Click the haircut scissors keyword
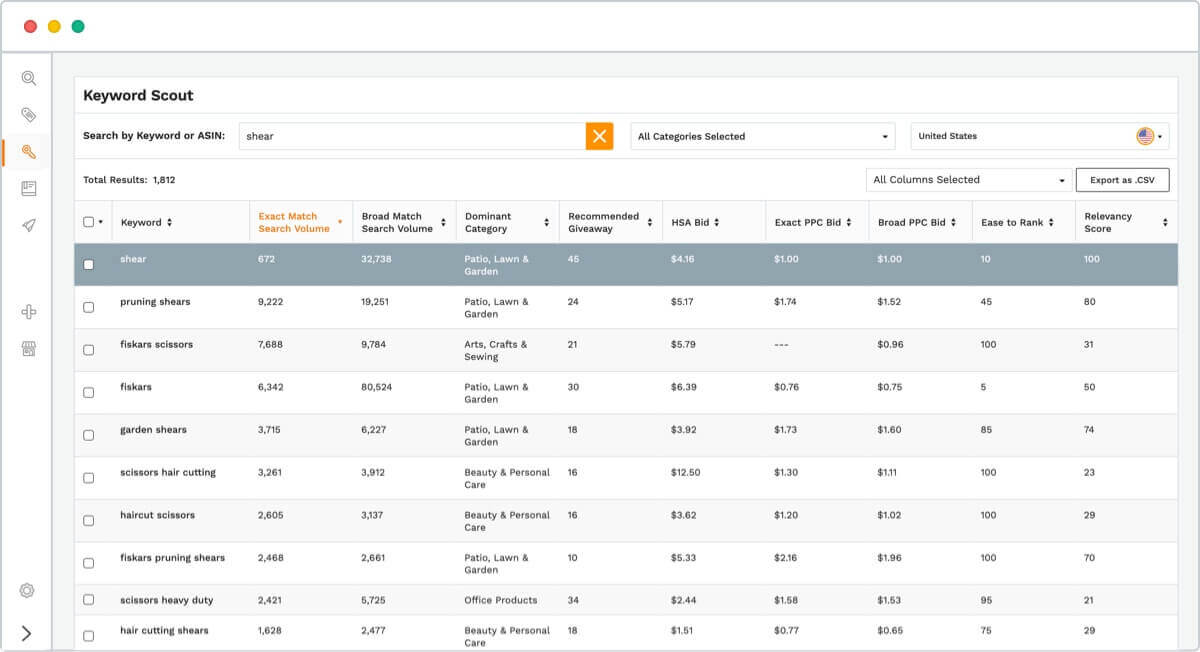This screenshot has width=1200, height=652. 158,515
